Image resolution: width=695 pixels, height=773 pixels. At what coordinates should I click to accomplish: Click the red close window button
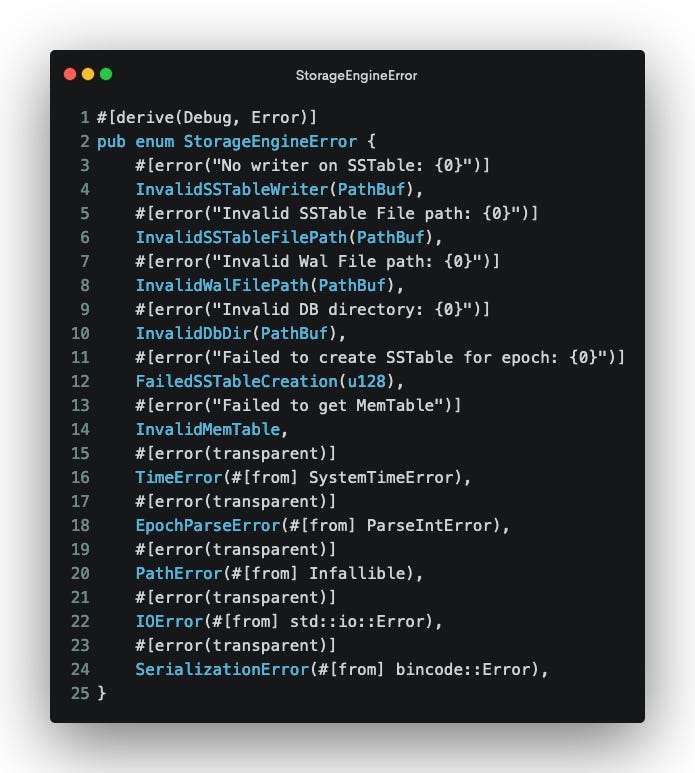pos(70,74)
